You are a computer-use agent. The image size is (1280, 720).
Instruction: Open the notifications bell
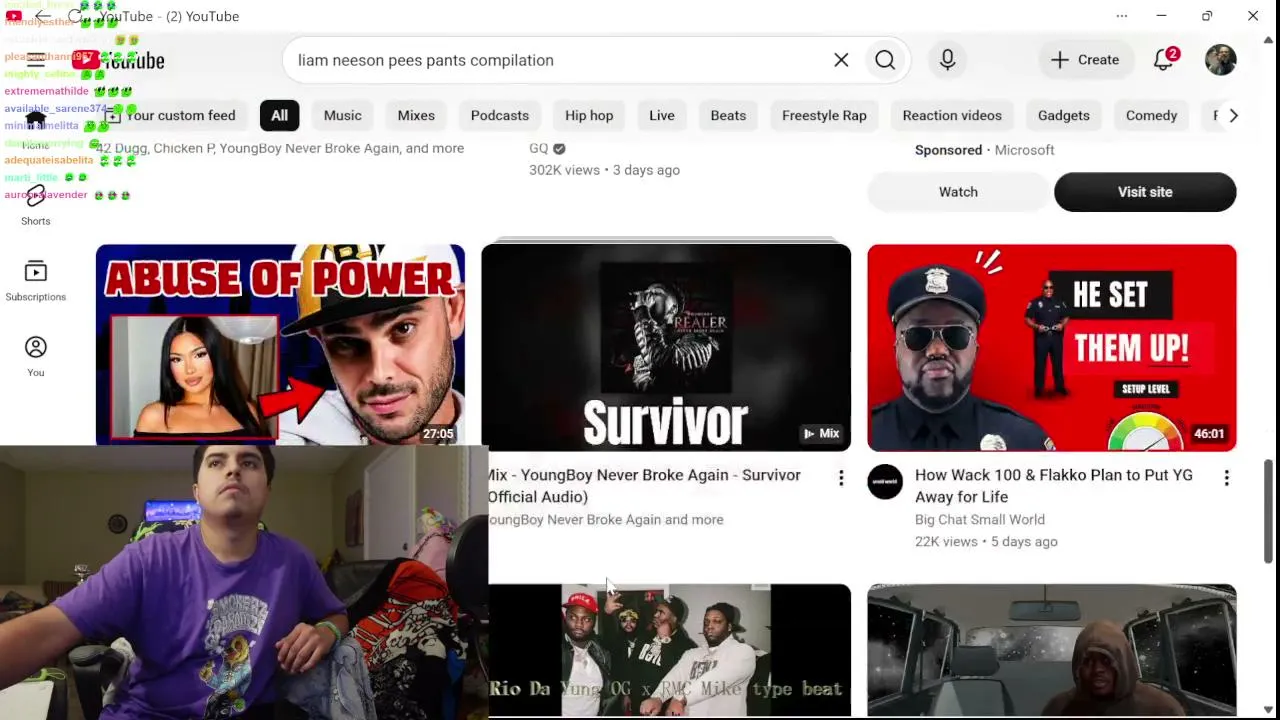[x=1164, y=60]
